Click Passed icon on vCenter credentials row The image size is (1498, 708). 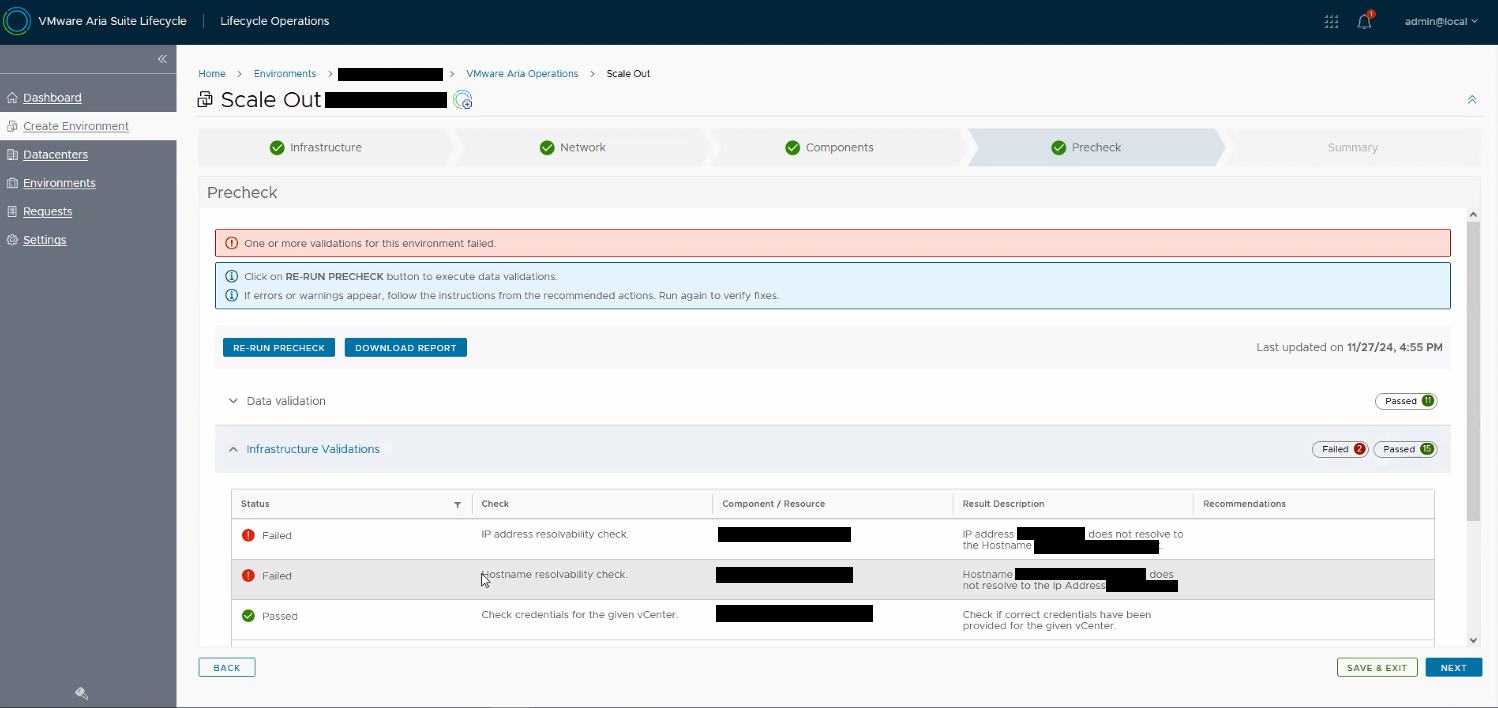click(x=248, y=616)
